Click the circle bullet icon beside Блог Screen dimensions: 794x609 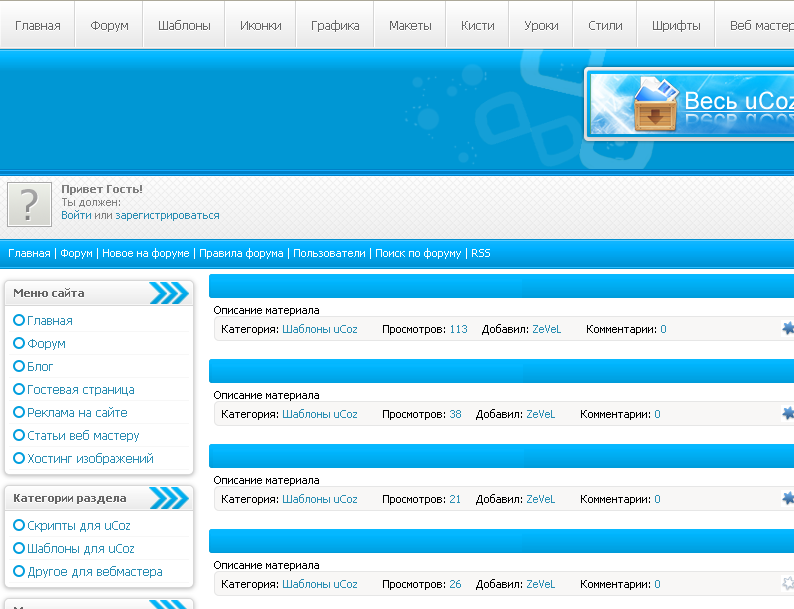tap(19, 367)
